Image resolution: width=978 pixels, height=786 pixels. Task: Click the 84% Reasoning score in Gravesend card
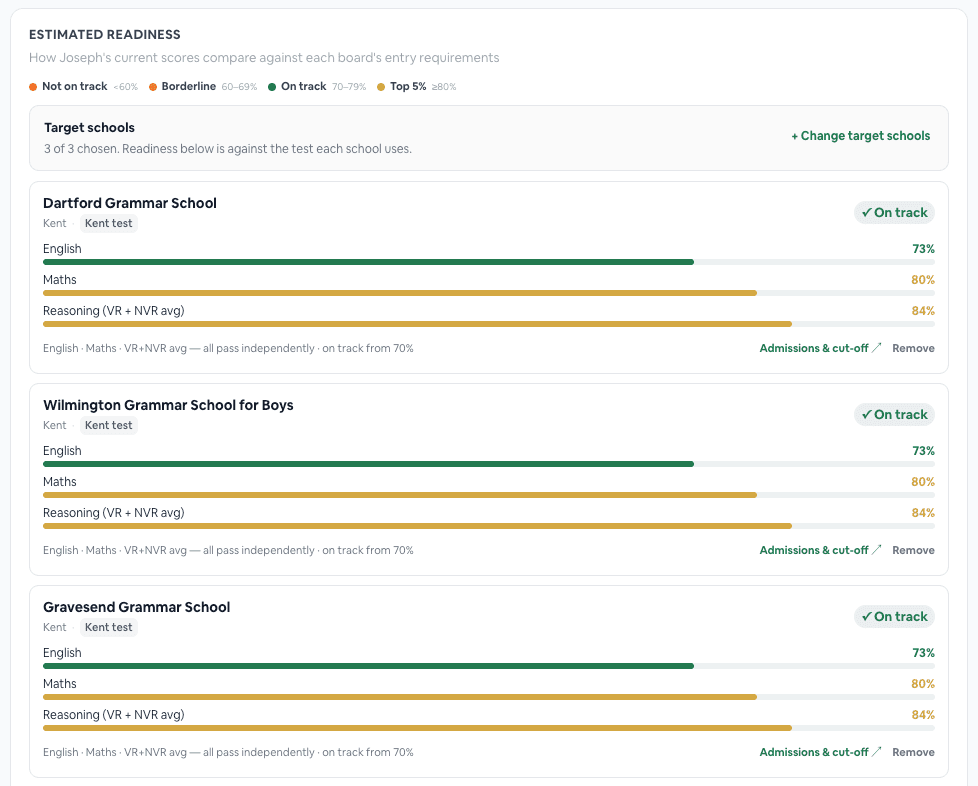923,716
